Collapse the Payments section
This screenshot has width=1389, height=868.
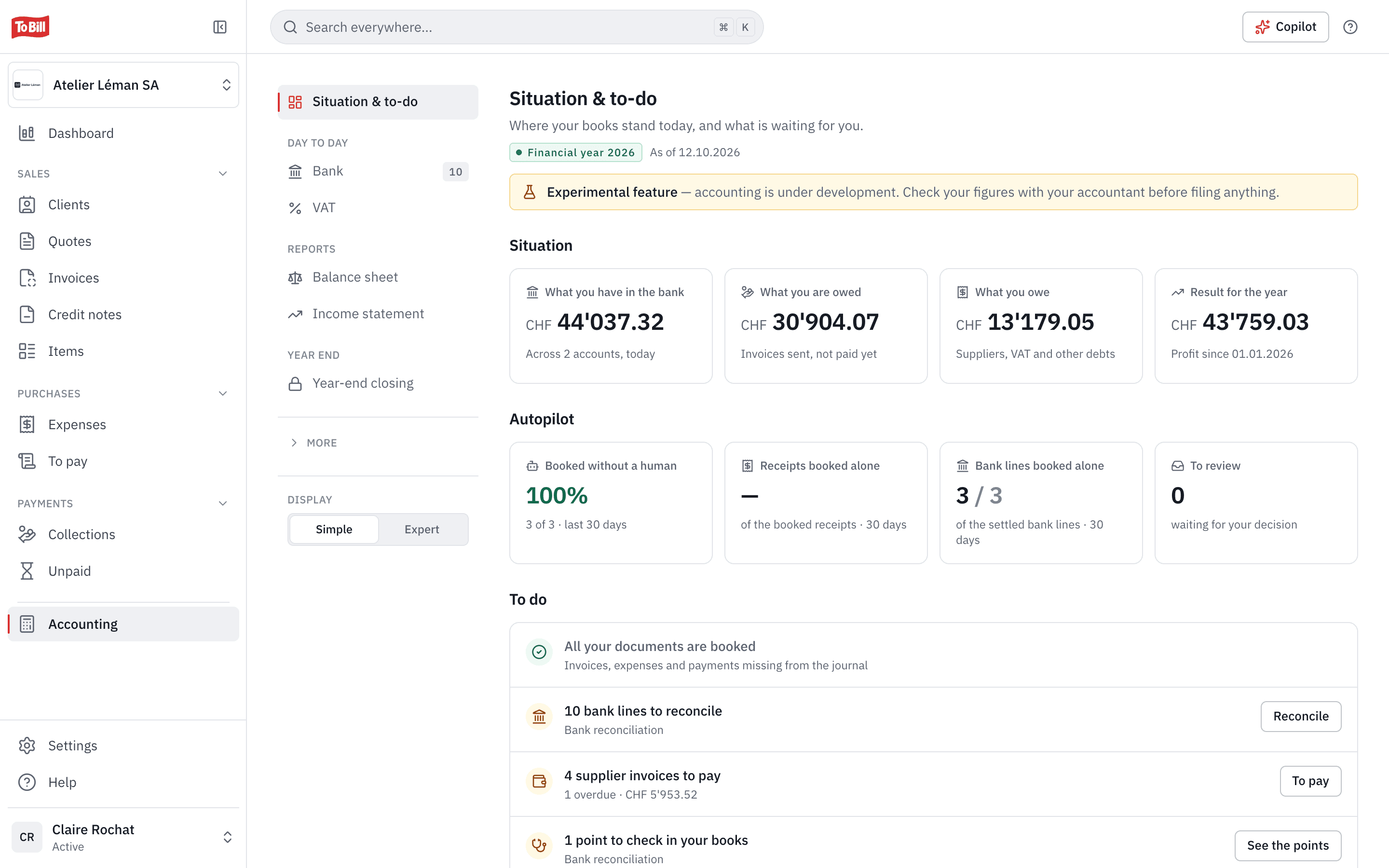click(x=223, y=503)
